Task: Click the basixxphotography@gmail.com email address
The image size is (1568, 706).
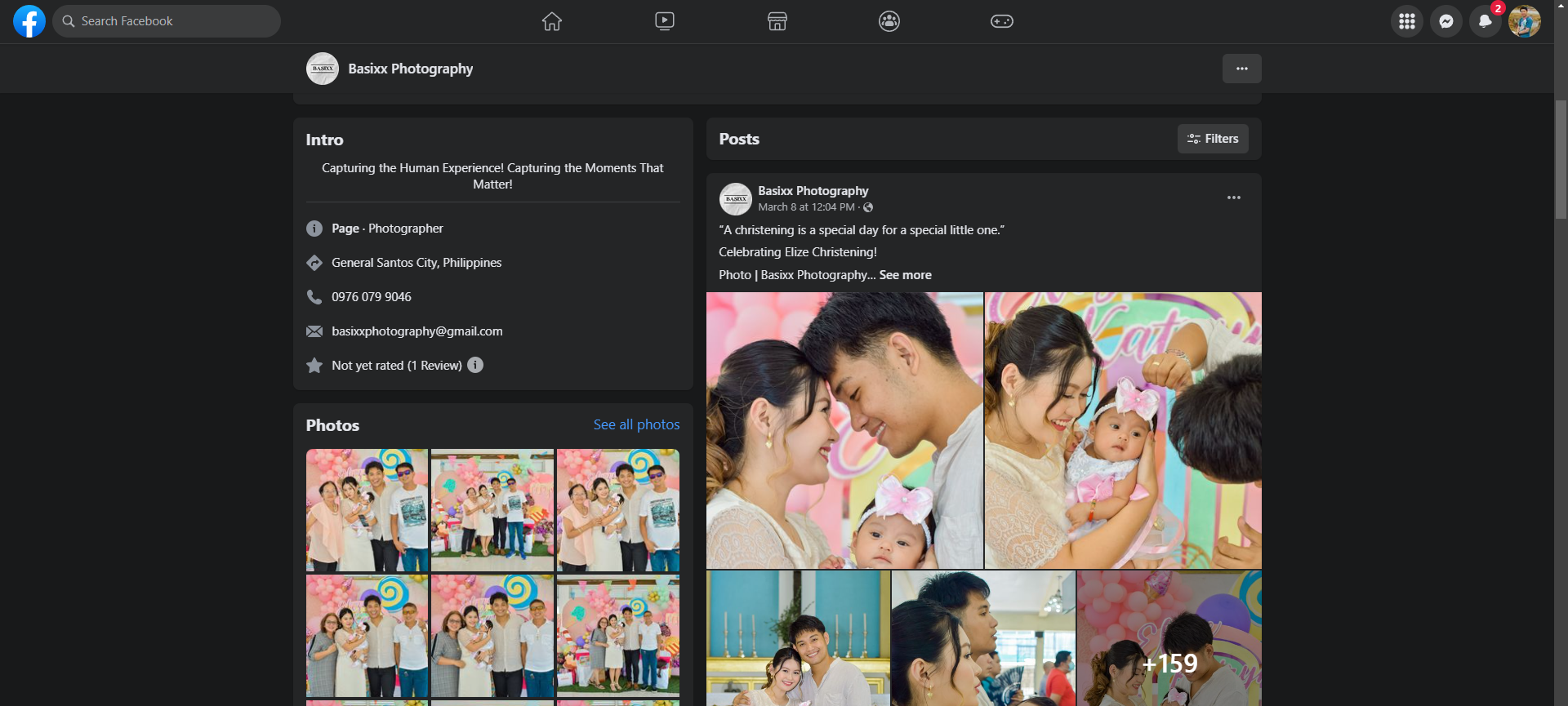Action: click(417, 331)
